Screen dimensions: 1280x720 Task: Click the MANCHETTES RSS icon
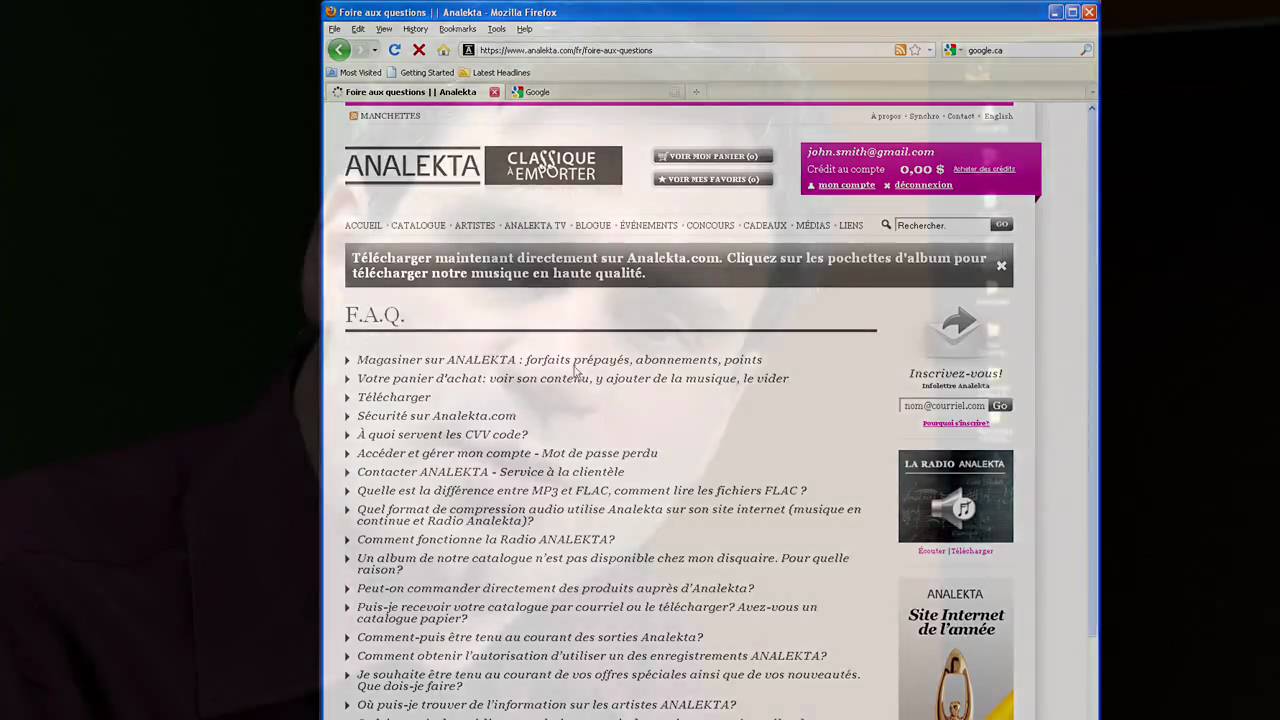[x=353, y=116]
